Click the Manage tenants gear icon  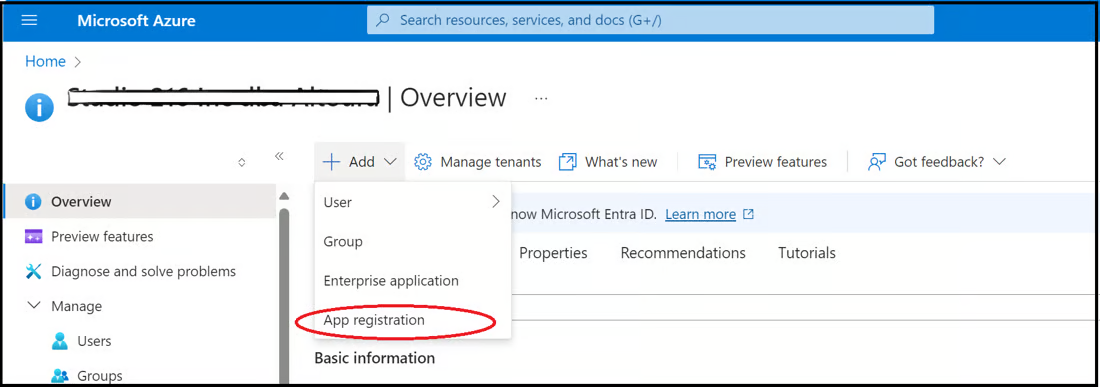click(x=422, y=162)
